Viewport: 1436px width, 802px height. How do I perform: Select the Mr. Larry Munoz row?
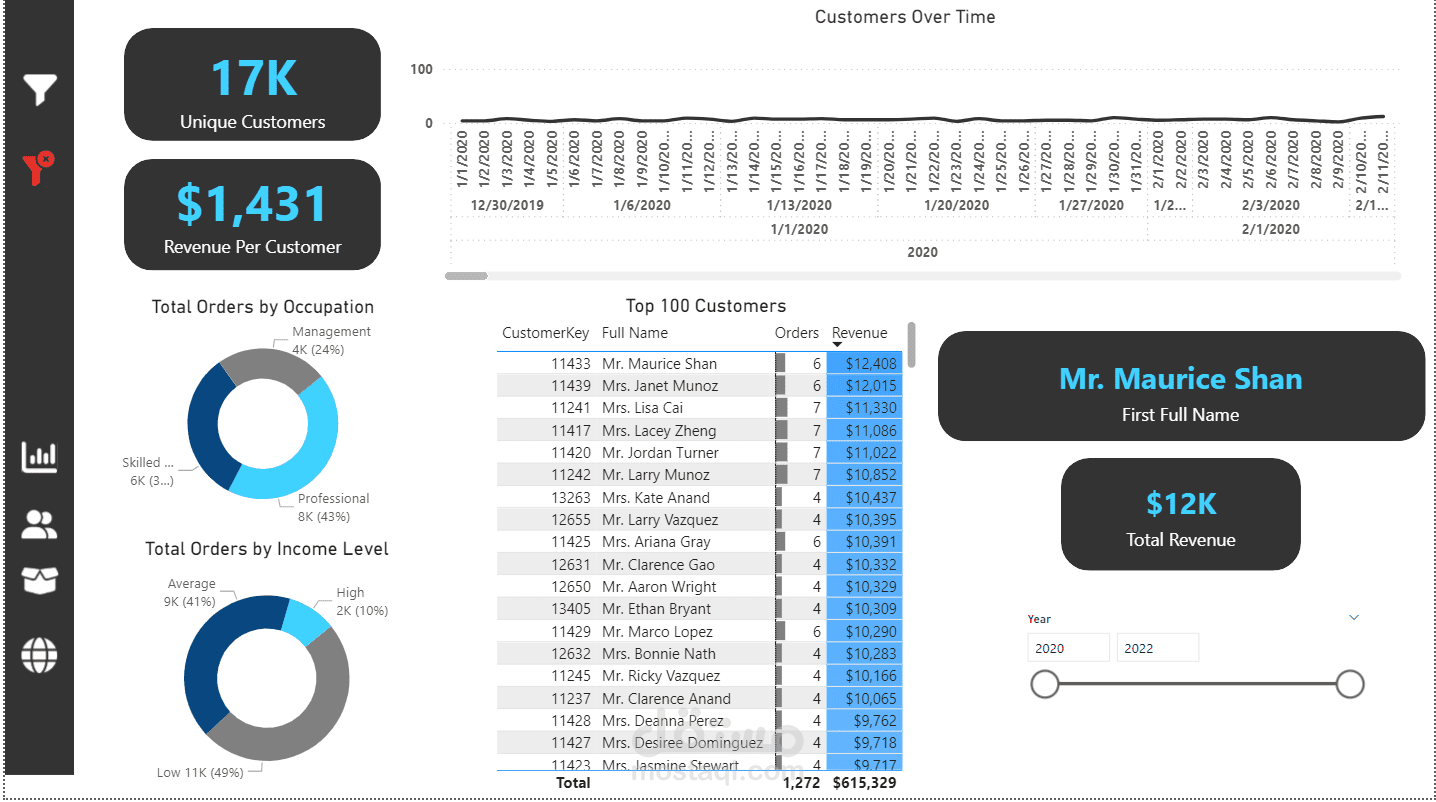(x=699, y=474)
